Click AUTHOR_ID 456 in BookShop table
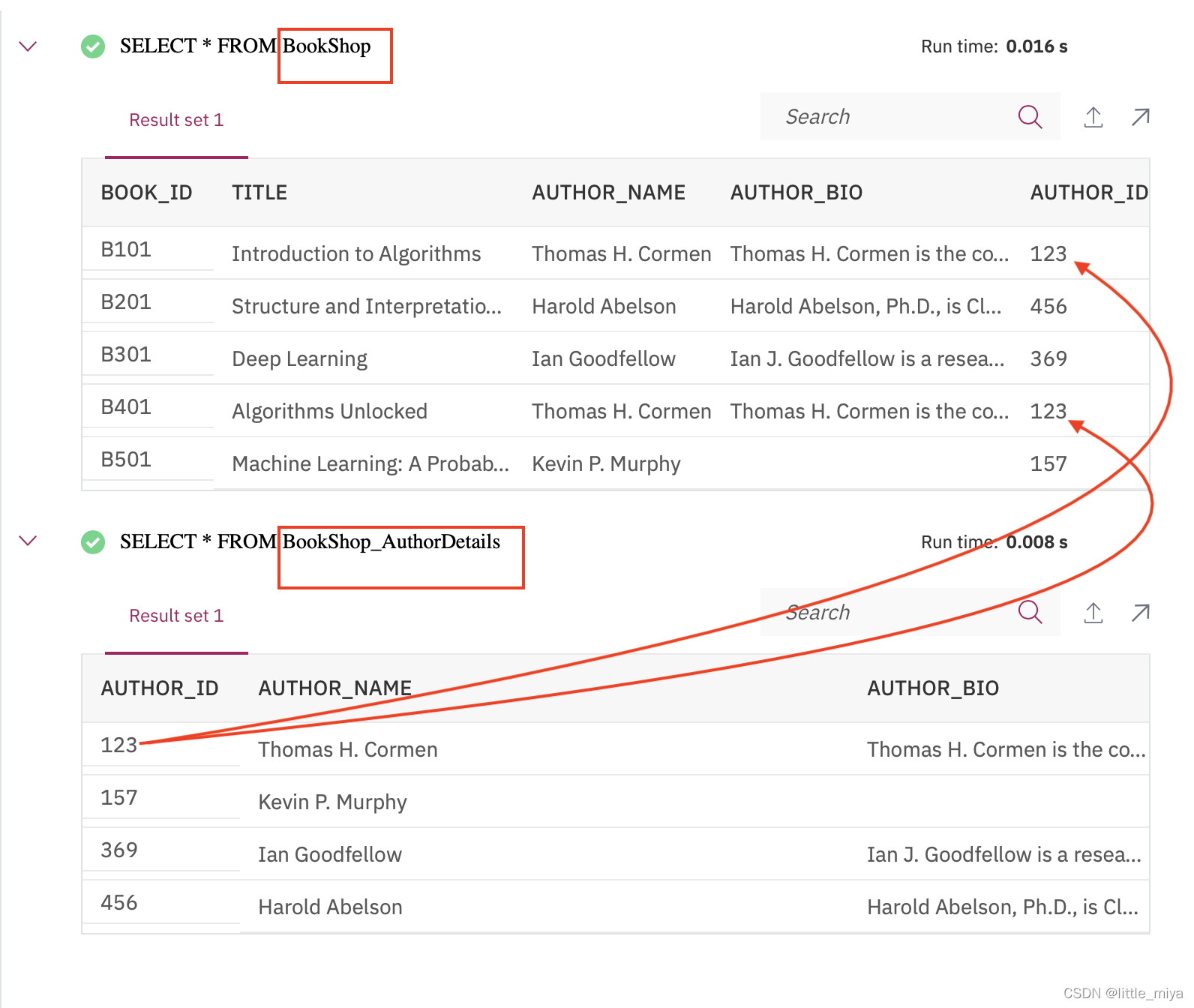1194x1008 pixels. pos(1048,307)
